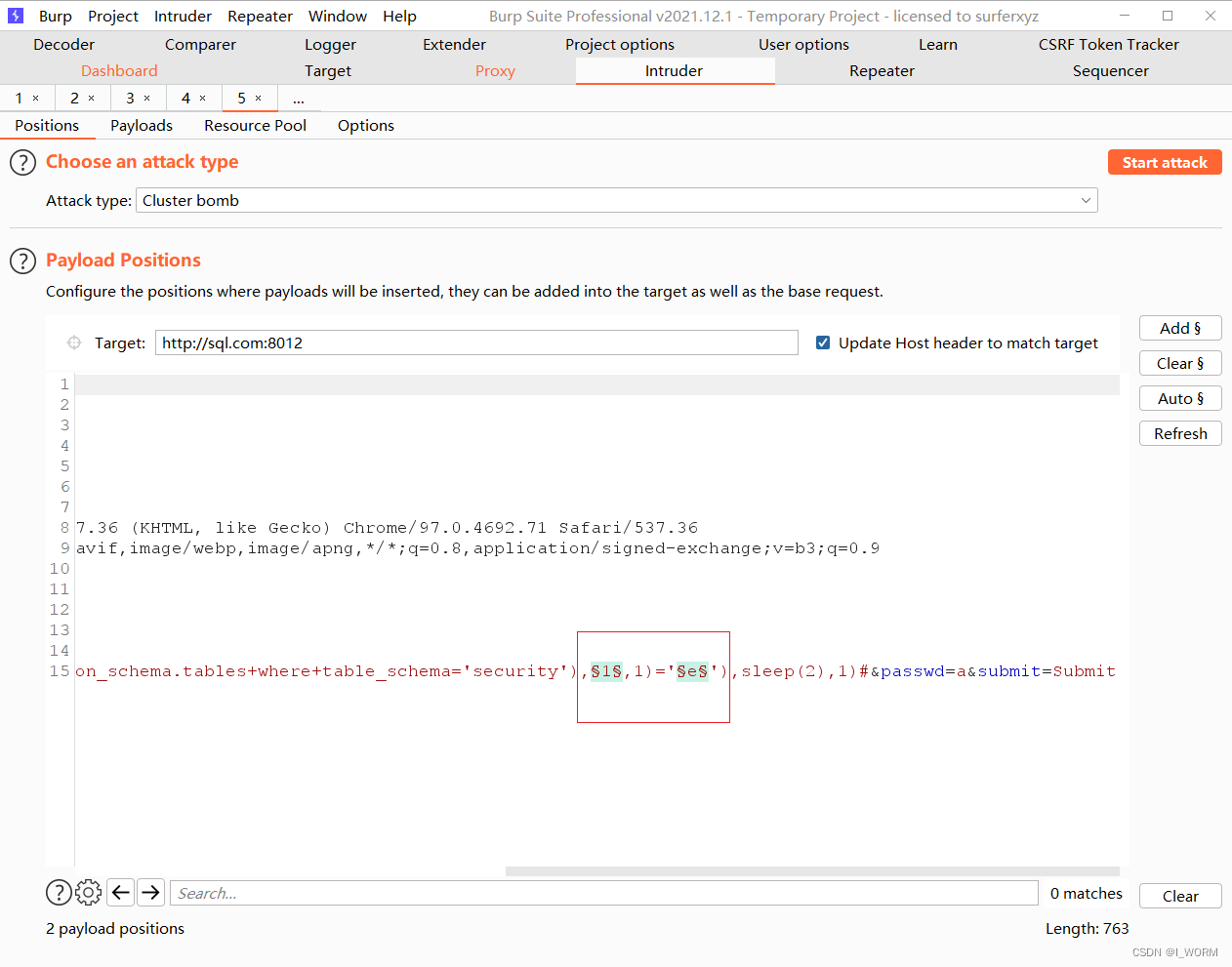Click the Target URL input field
This screenshot has width=1232, height=967.
point(476,343)
